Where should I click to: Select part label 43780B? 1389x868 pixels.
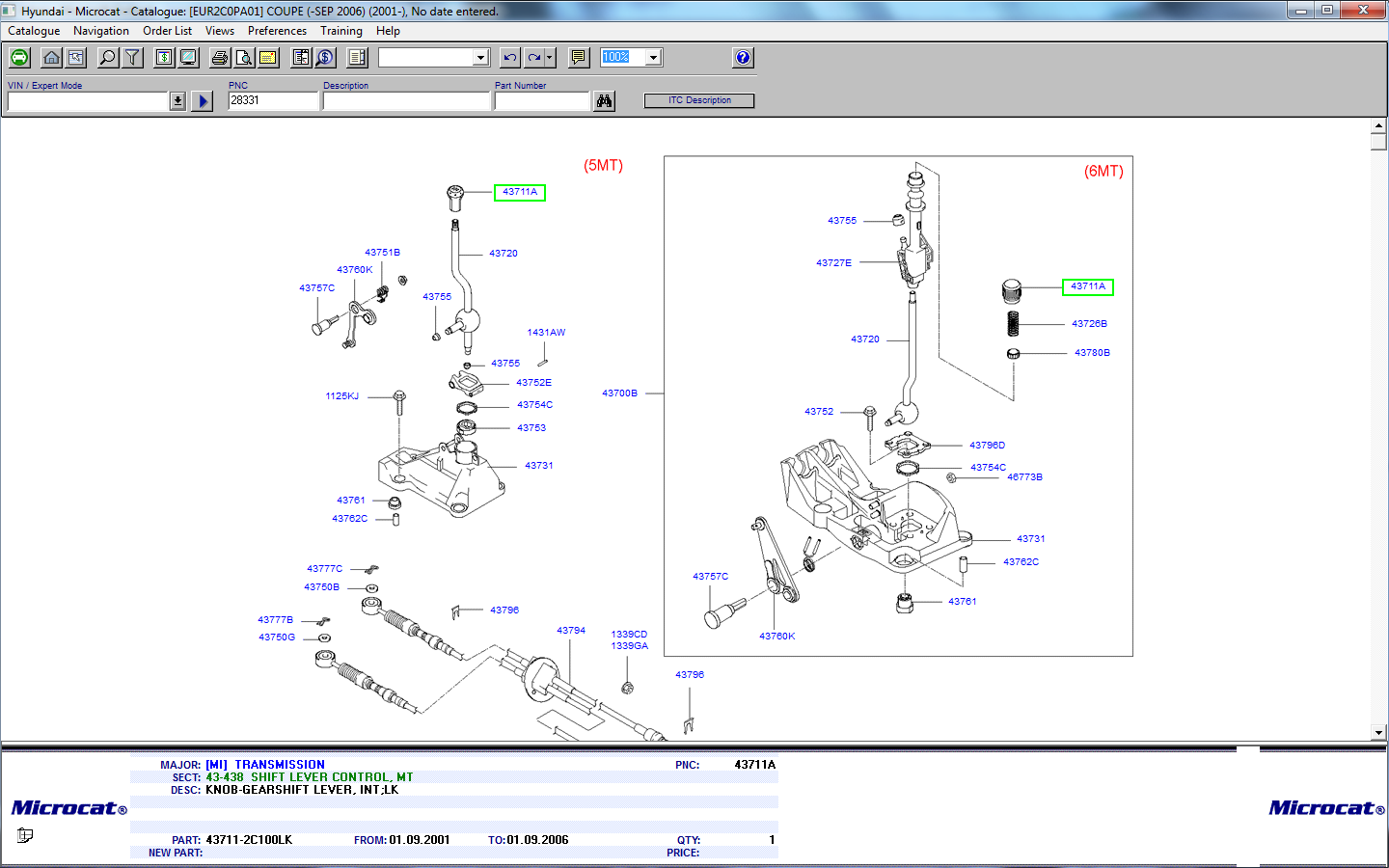click(x=1092, y=353)
